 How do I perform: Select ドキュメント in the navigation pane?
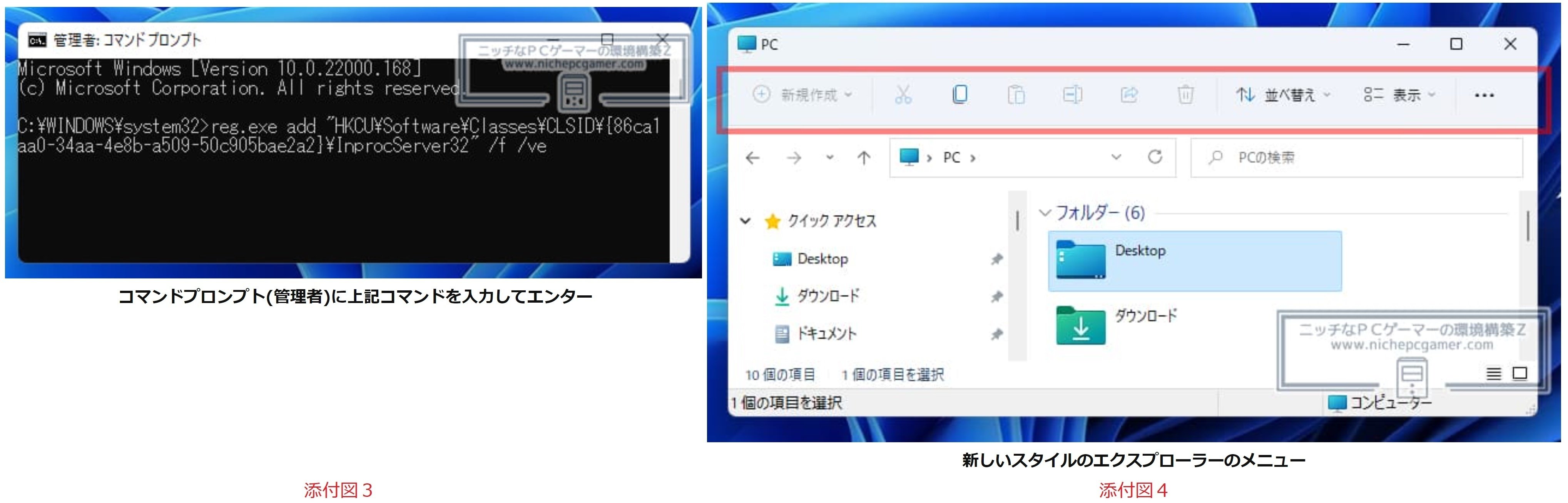815,334
